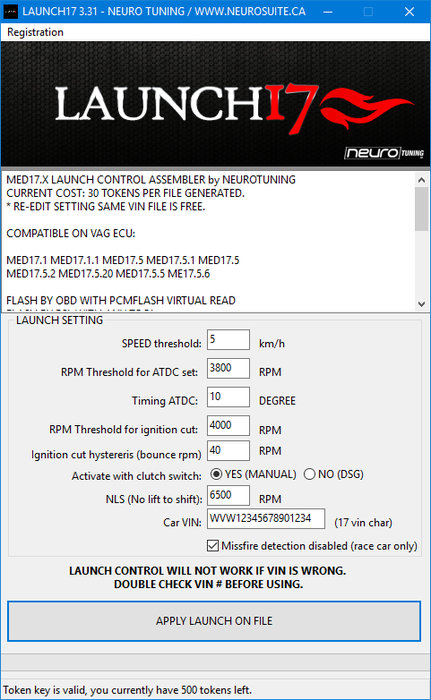
Task: Close the Launch17 window
Action: click(x=410, y=12)
